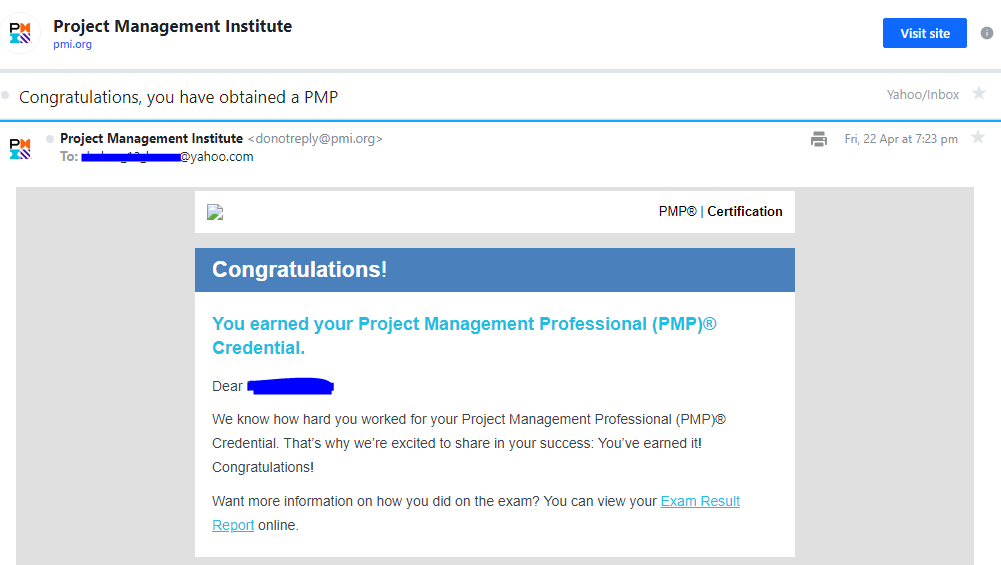Star the message dated Fri, 22 Apr
The width and height of the screenshot is (1001, 565).
(977, 138)
